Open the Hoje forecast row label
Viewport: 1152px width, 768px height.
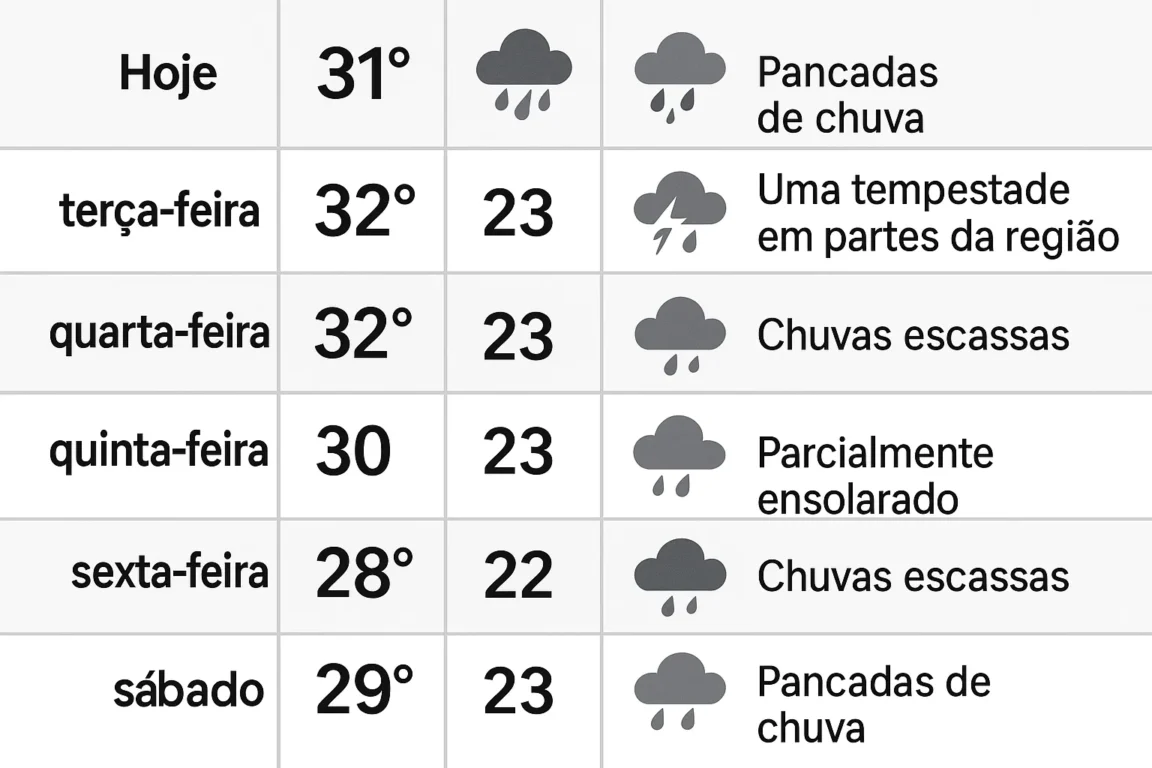tap(168, 74)
